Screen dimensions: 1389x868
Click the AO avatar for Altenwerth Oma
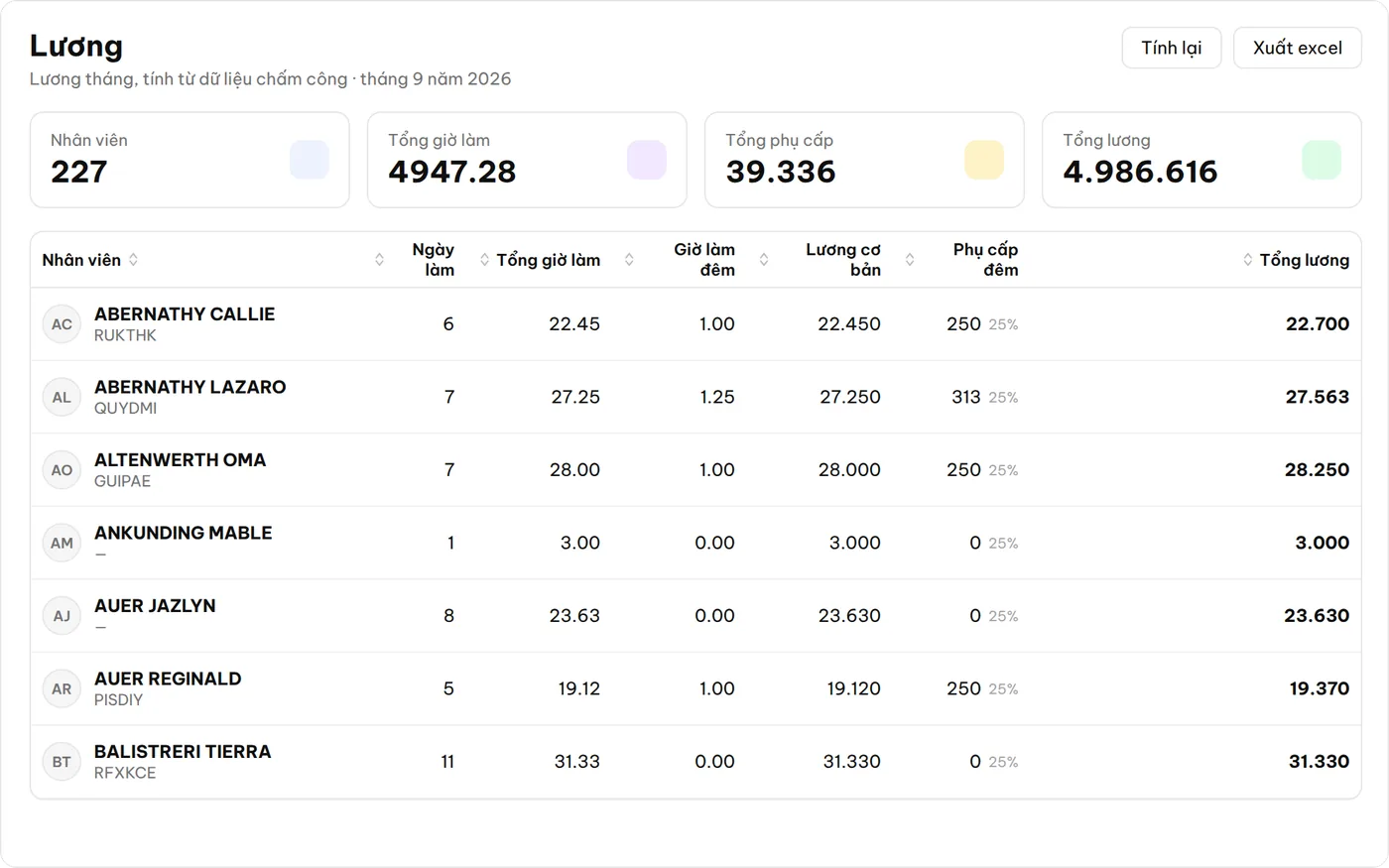[x=62, y=470]
